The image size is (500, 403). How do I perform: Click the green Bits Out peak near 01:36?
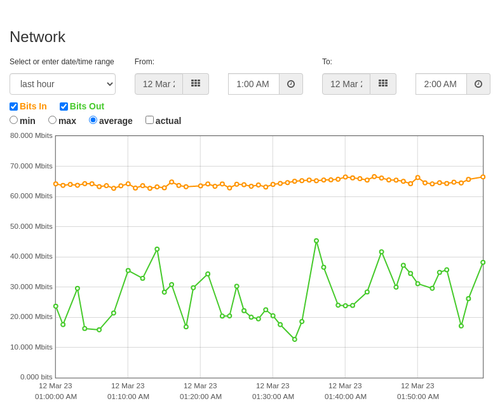[x=316, y=241]
